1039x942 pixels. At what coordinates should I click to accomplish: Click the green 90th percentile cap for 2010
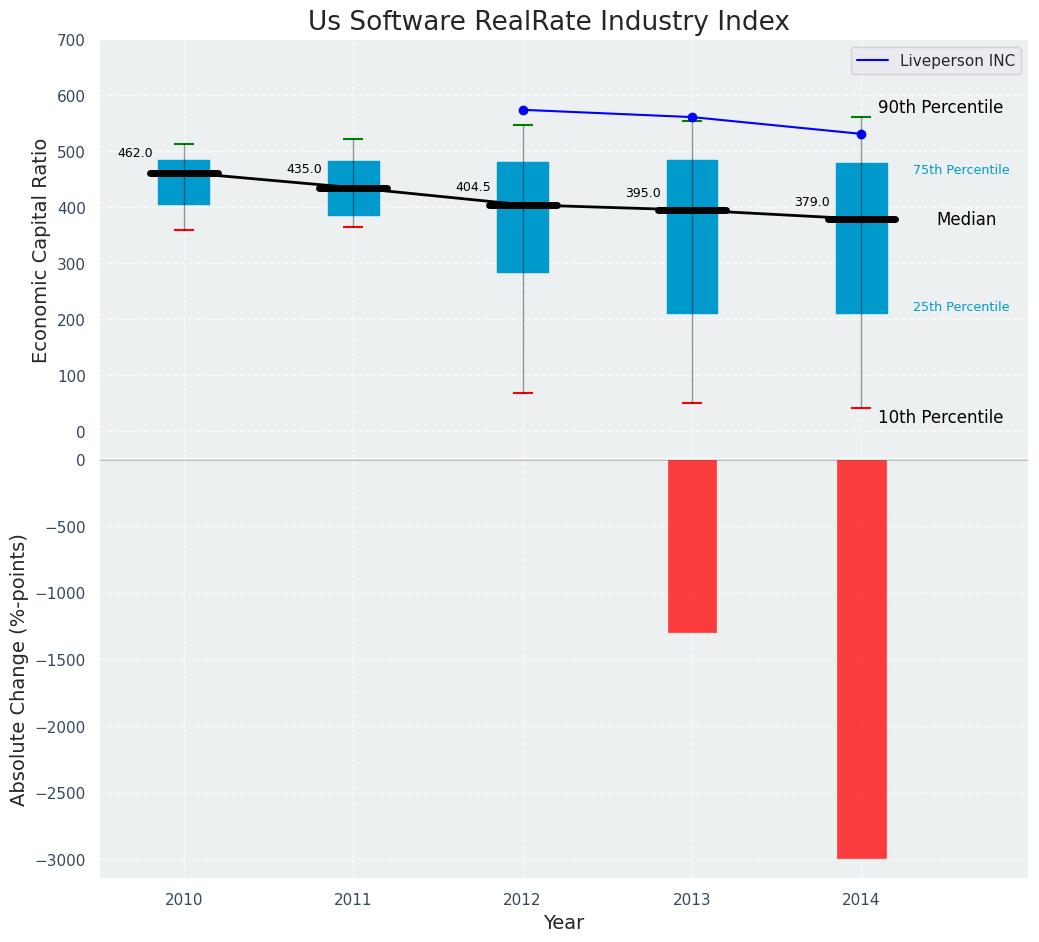[x=184, y=144]
